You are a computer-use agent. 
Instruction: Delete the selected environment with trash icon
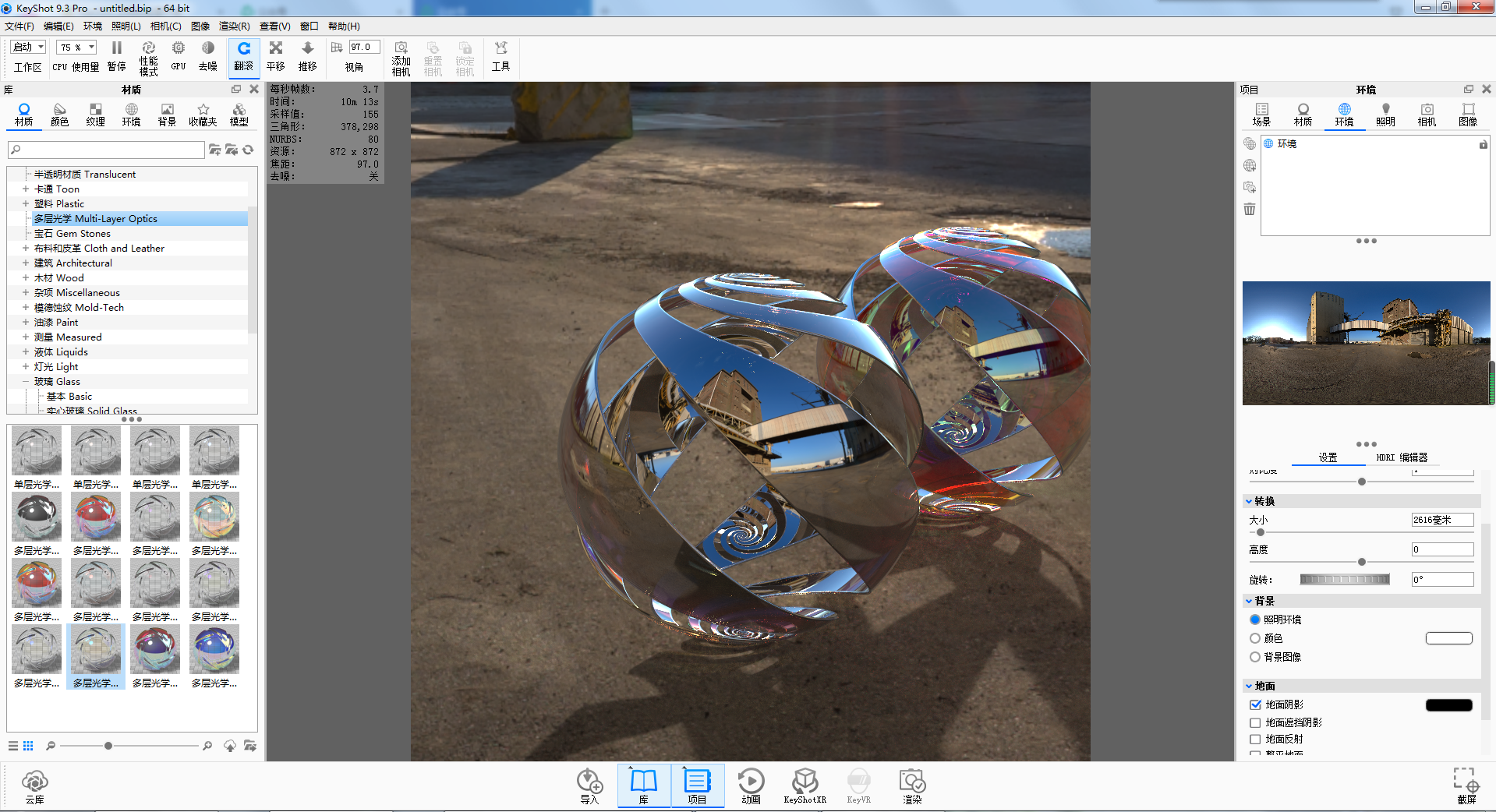[1250, 209]
